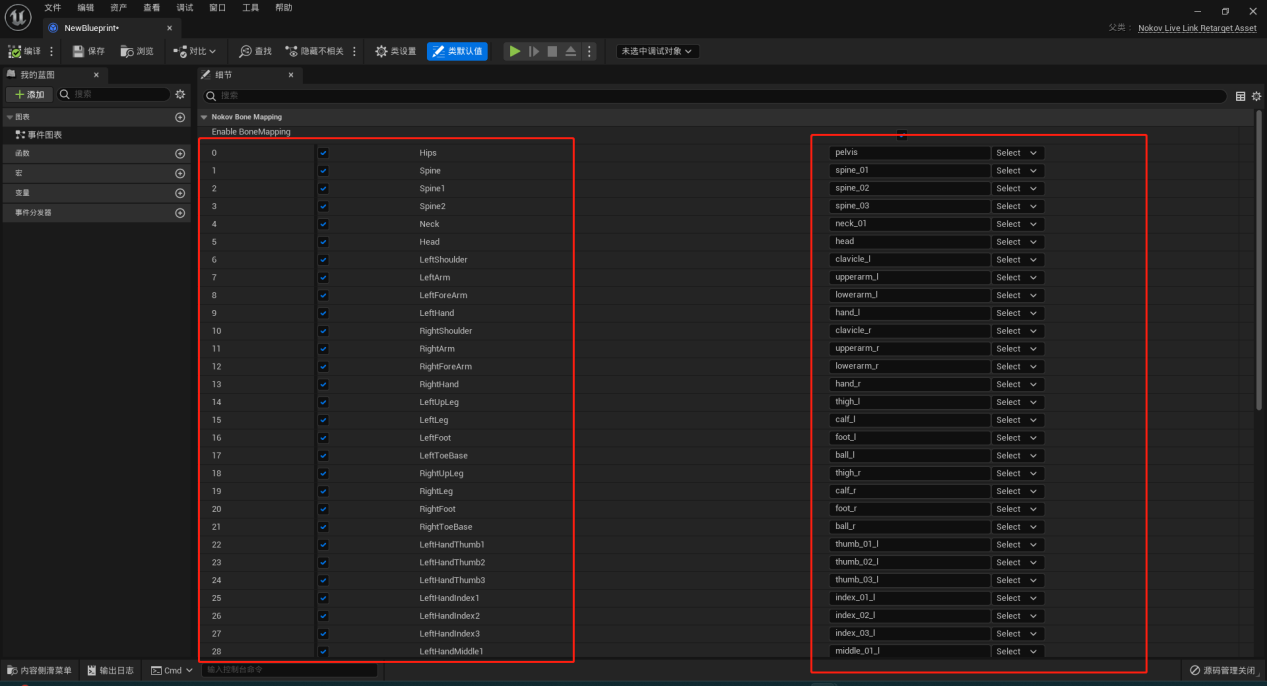
Task: Open the 未选中调试对象 debug object dropdown
Action: 657,51
